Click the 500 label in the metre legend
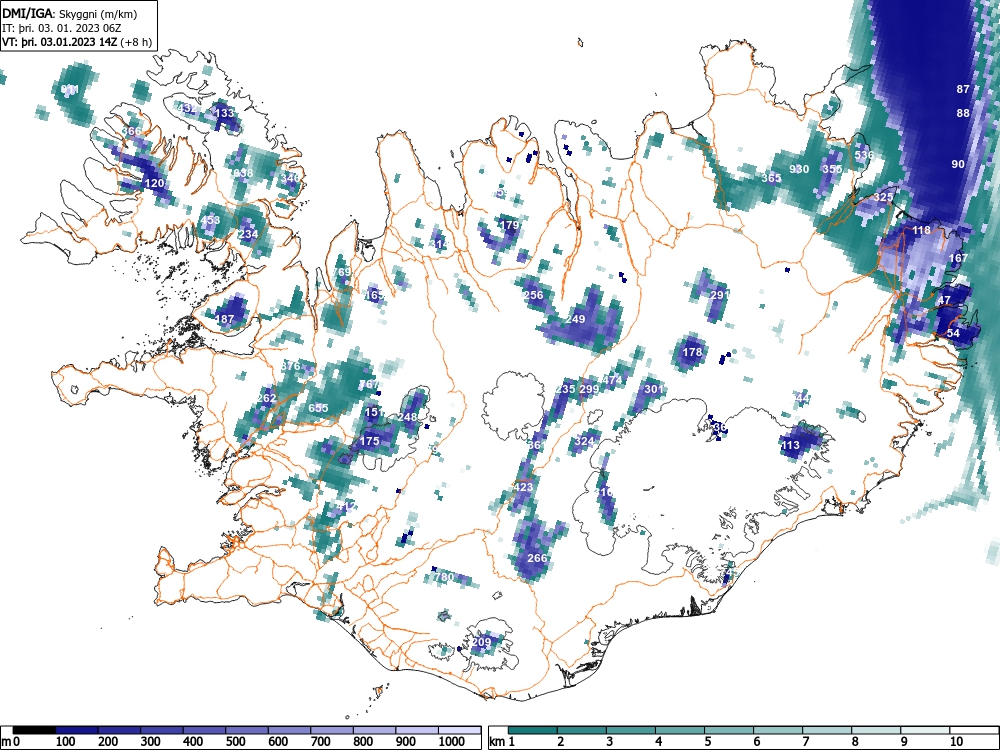 click(235, 742)
